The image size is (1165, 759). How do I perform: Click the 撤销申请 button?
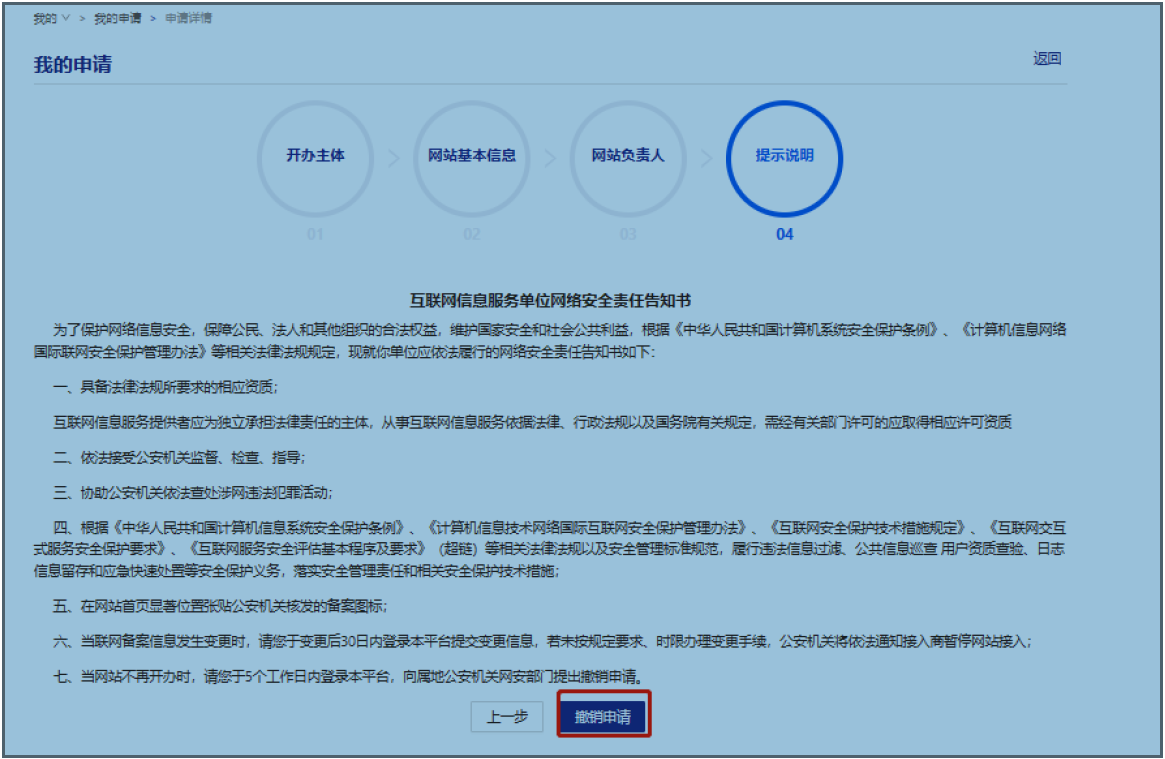pos(603,717)
